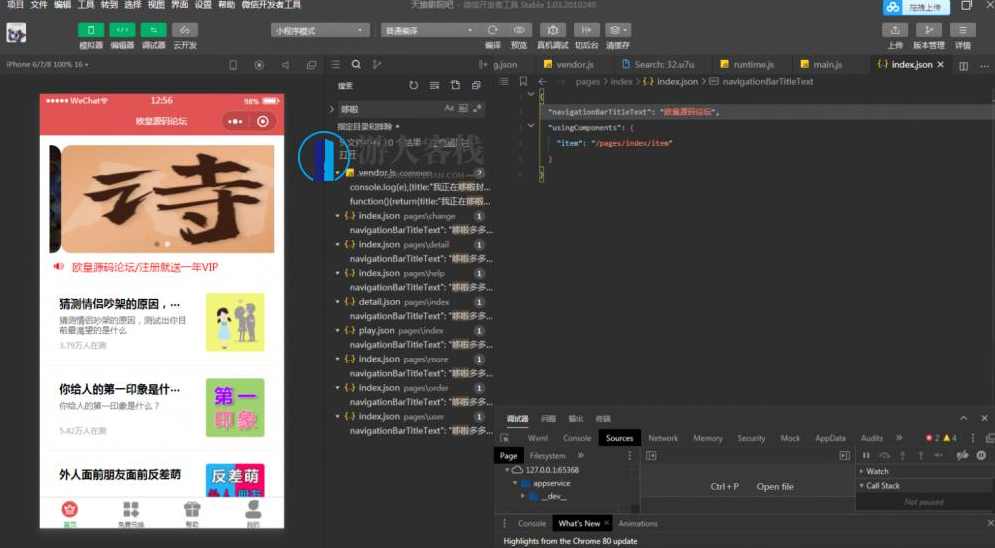Toggle the debugger panel button
This screenshot has width=995, height=548.
[154, 30]
